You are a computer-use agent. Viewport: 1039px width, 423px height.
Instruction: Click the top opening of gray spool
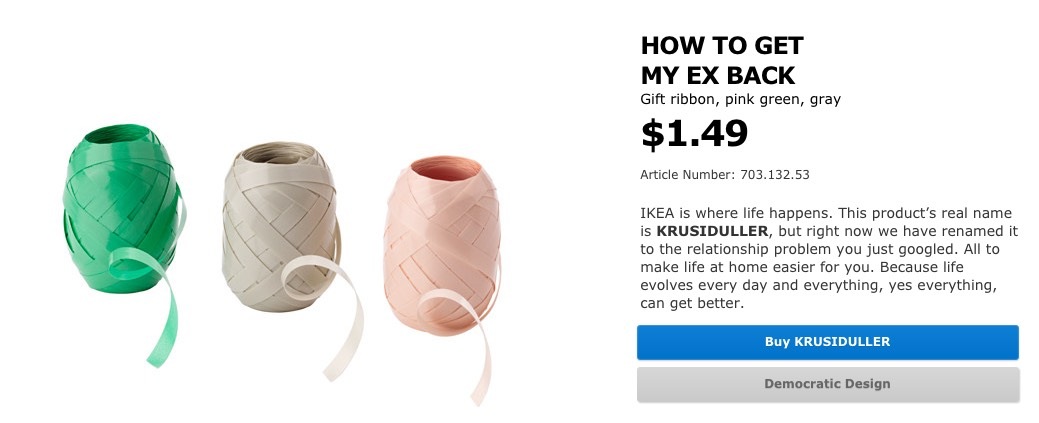[x=279, y=153]
